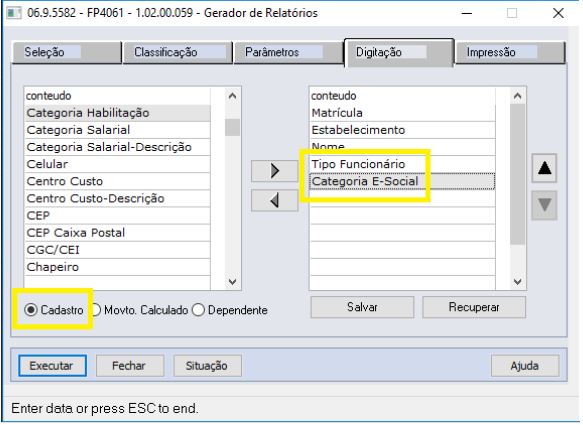Image resolution: width=583 pixels, height=425 pixels.
Task: Click Salvar to save layout
Action: click(362, 307)
